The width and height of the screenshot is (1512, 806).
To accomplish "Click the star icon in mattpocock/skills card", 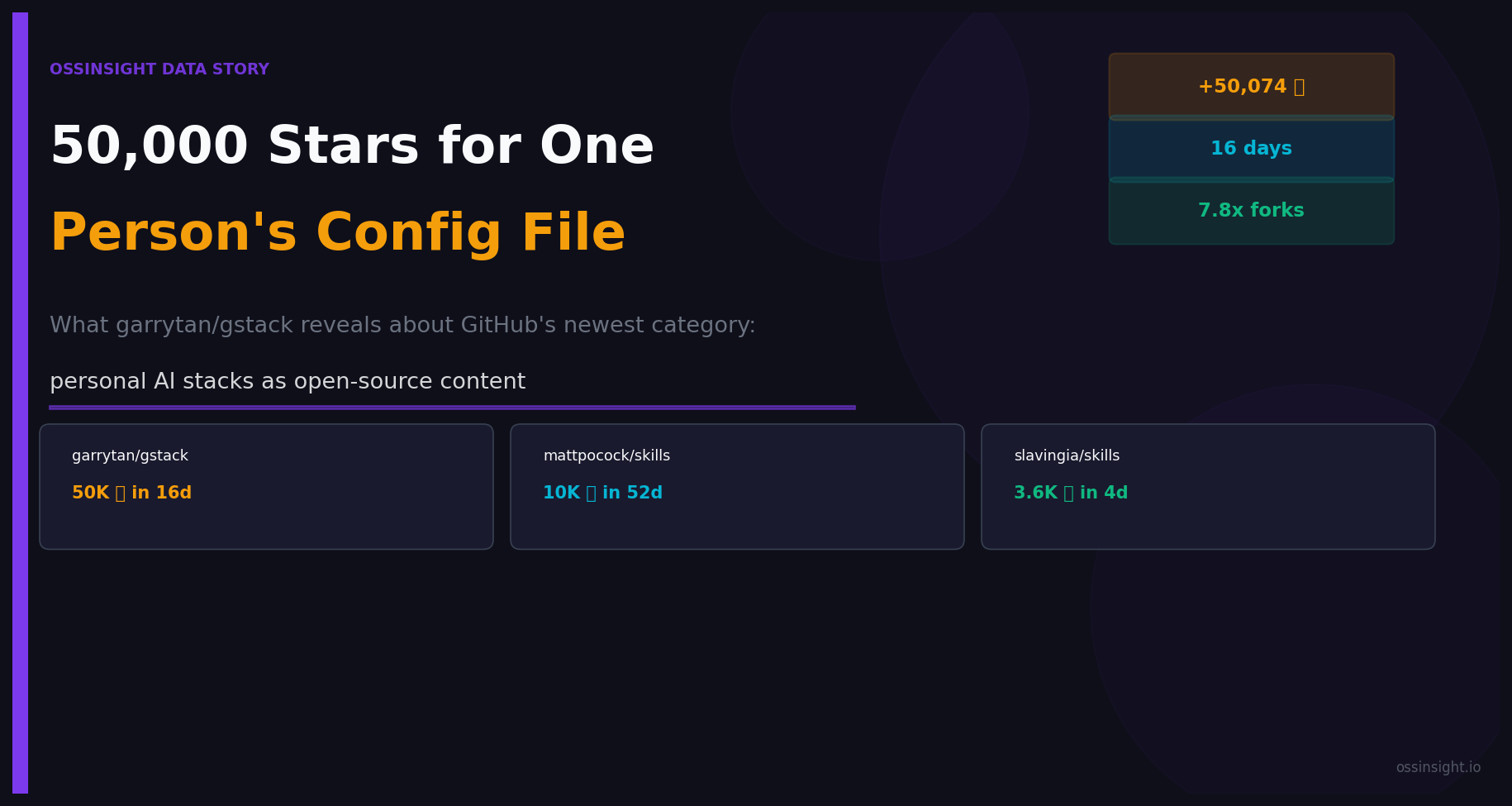I will coord(590,492).
